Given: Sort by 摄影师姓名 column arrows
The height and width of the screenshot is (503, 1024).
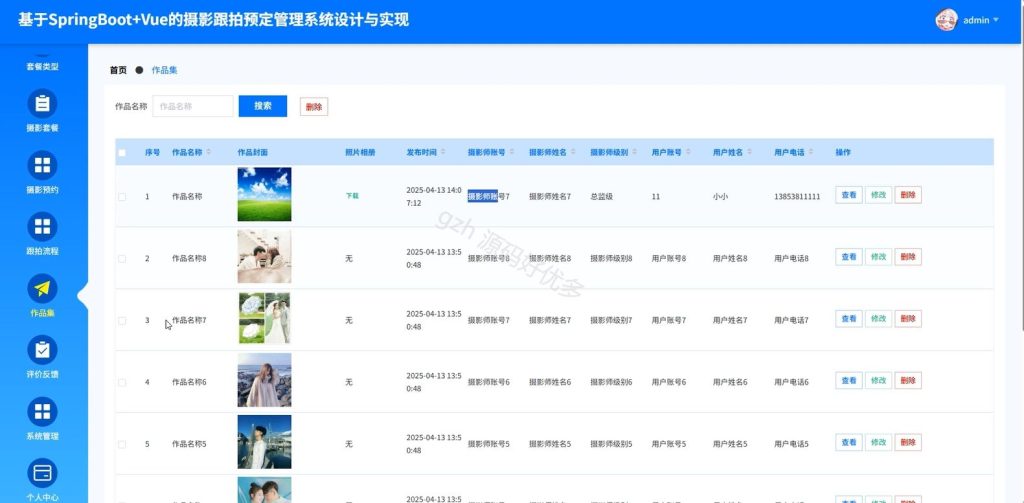Looking at the screenshot, I should click(573, 152).
